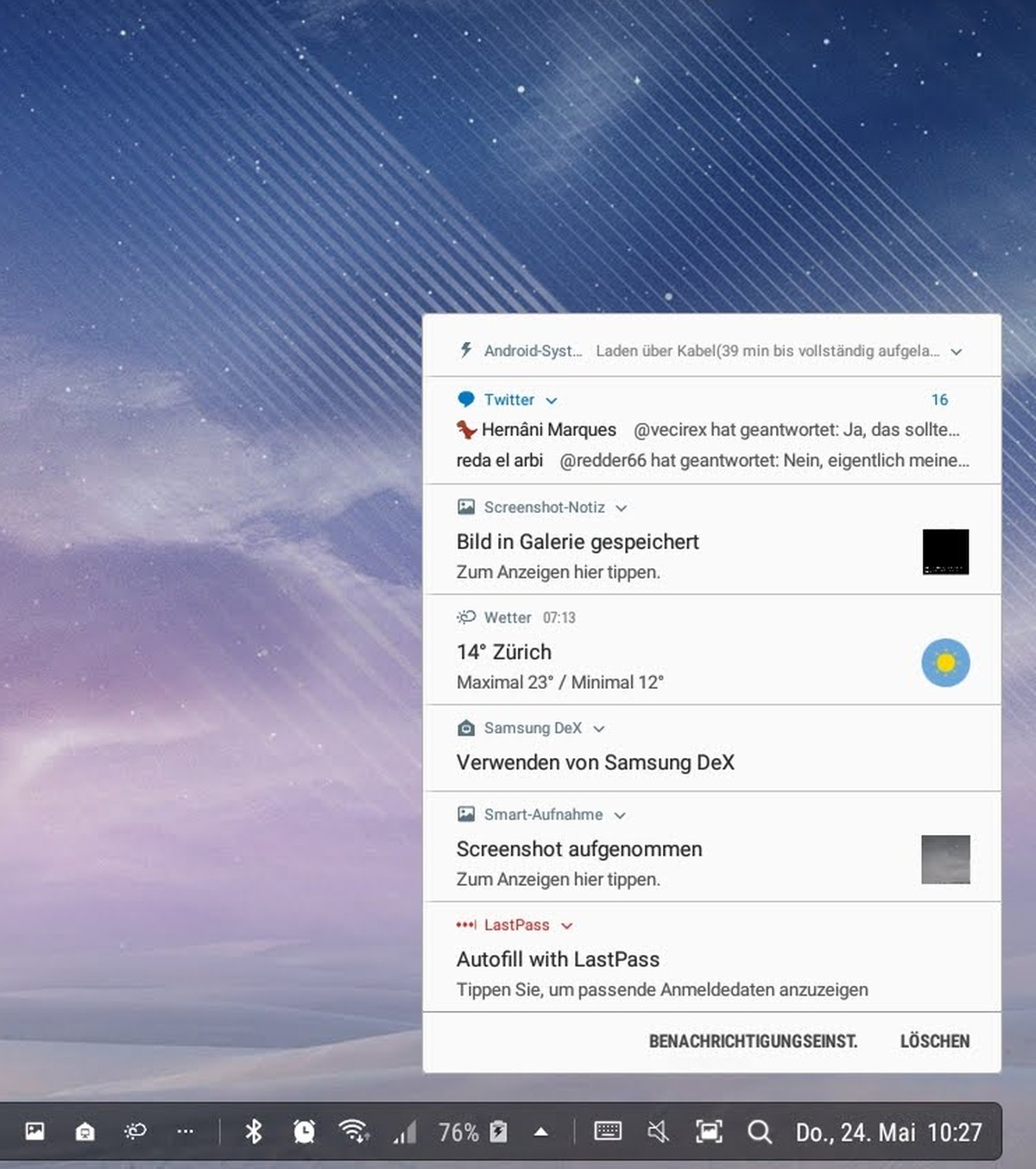Expand the Twitter notification chevron

click(552, 401)
